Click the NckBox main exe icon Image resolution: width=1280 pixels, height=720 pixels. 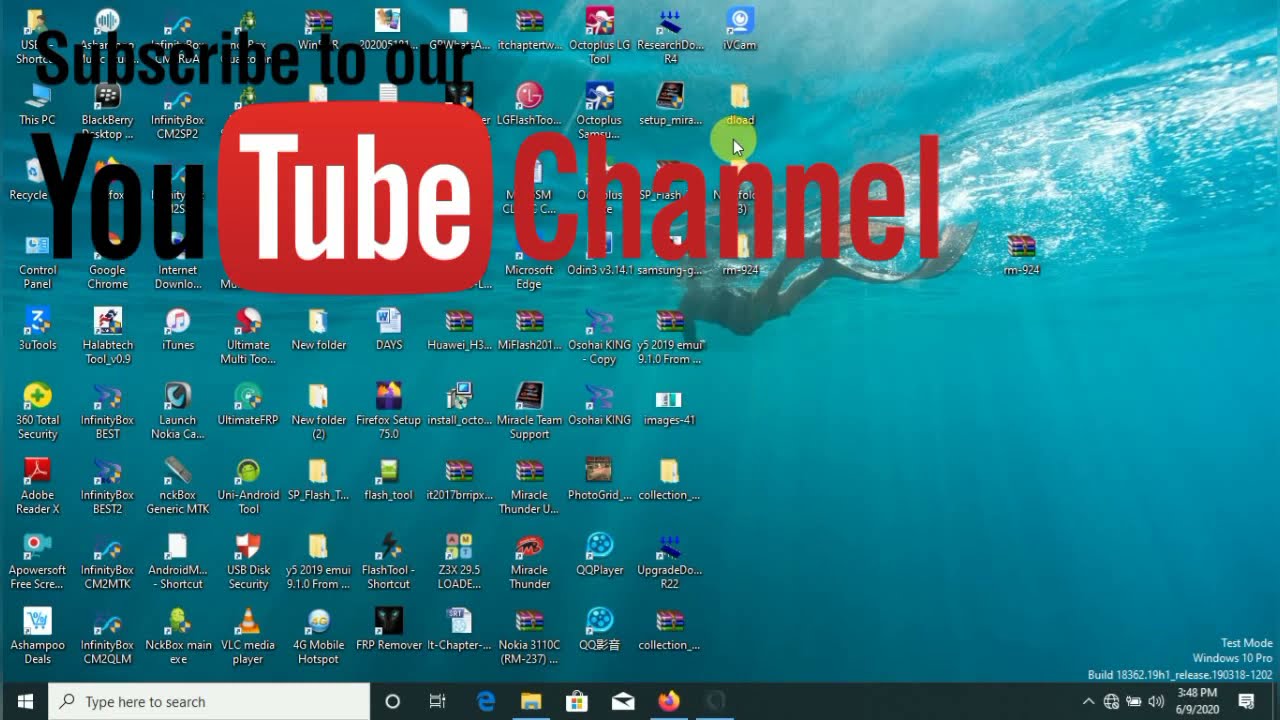pyautogui.click(x=178, y=636)
